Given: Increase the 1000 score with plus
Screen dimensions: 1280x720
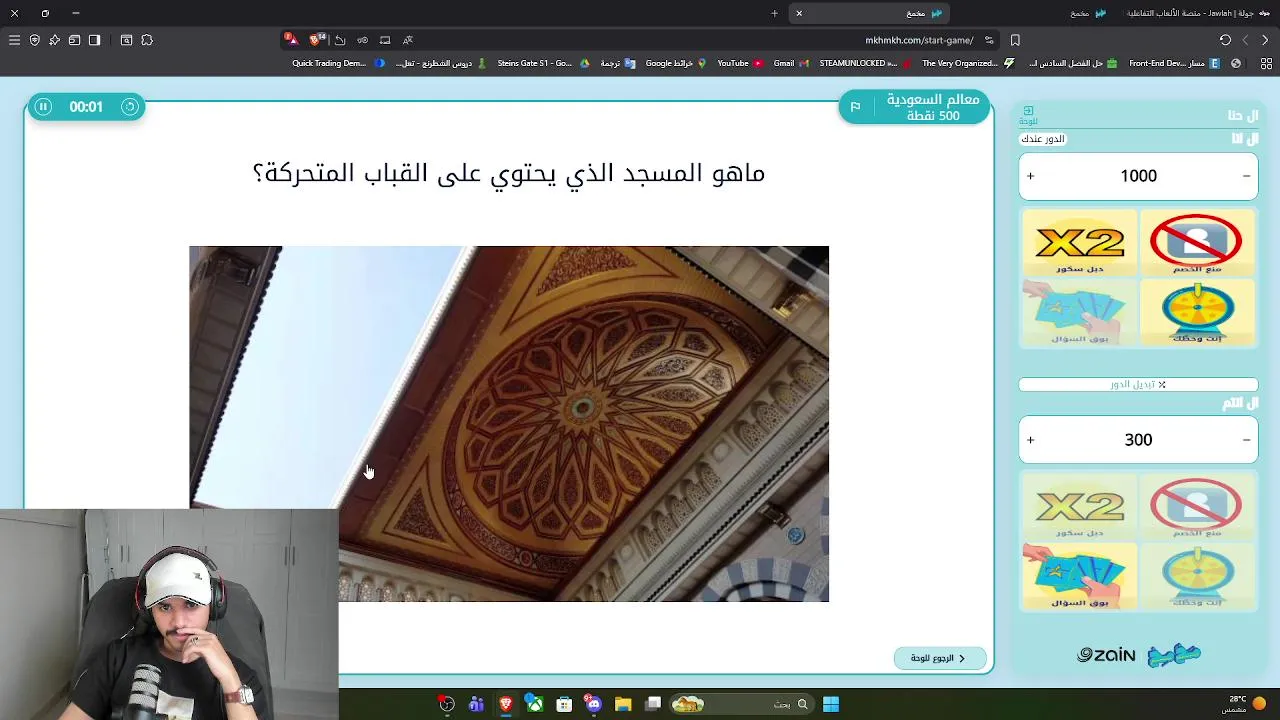Looking at the screenshot, I should pyautogui.click(x=1030, y=176).
